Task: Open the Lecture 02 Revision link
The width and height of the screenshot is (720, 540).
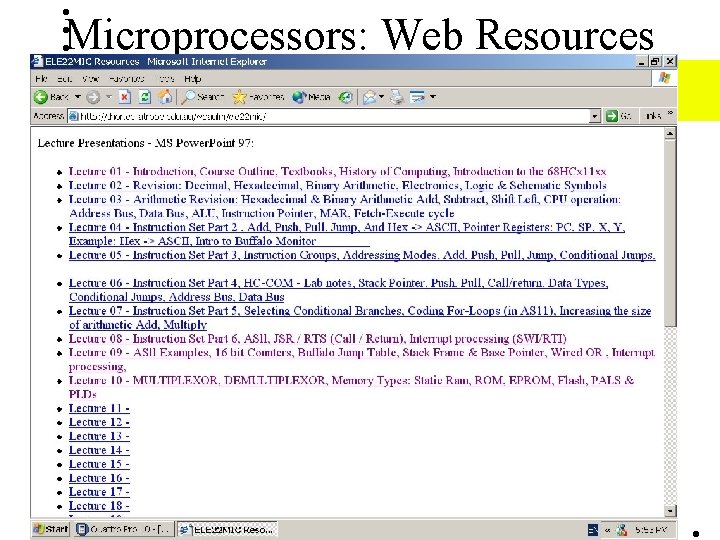Action: click(338, 185)
